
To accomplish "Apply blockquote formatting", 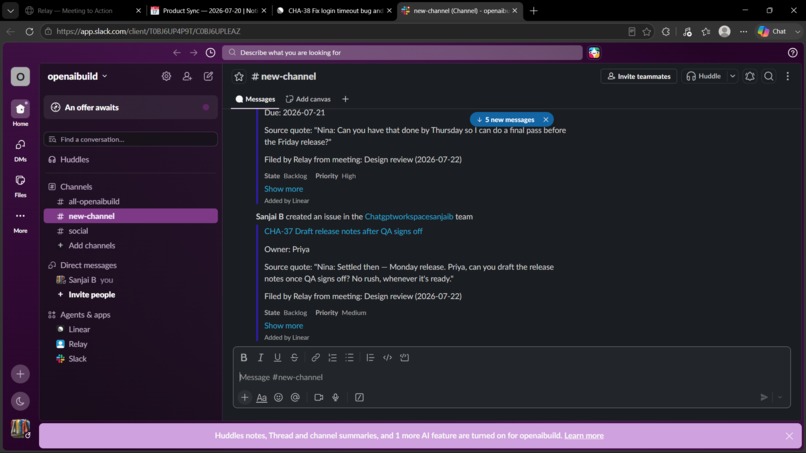I will pos(370,357).
